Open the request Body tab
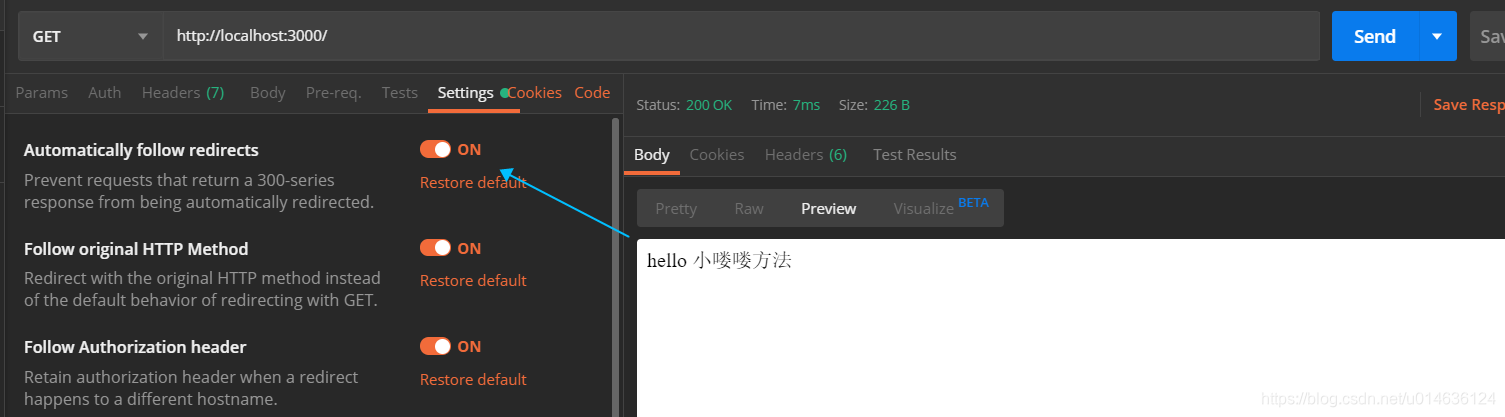 [x=268, y=92]
